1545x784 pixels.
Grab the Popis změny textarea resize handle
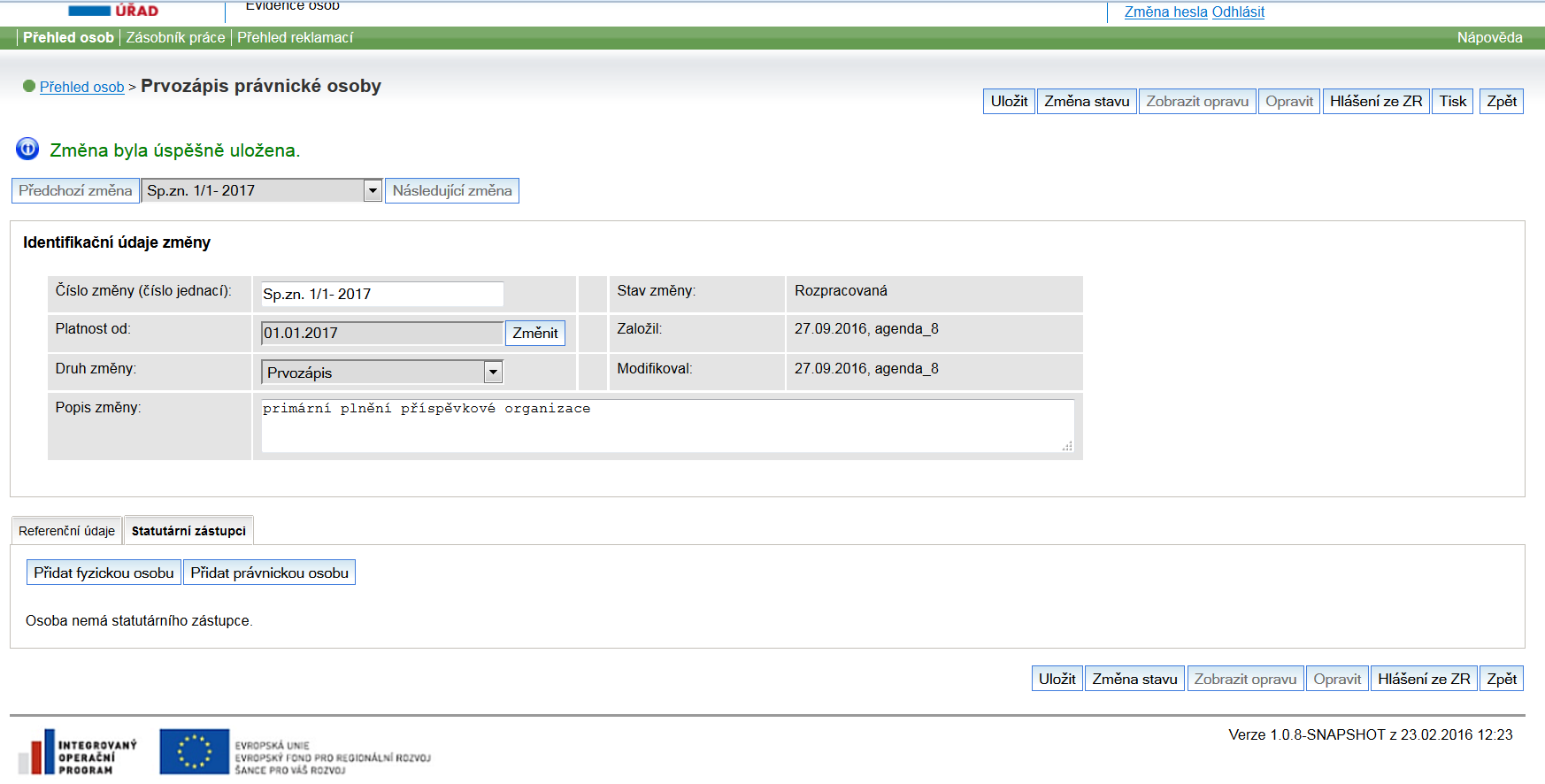(1067, 446)
